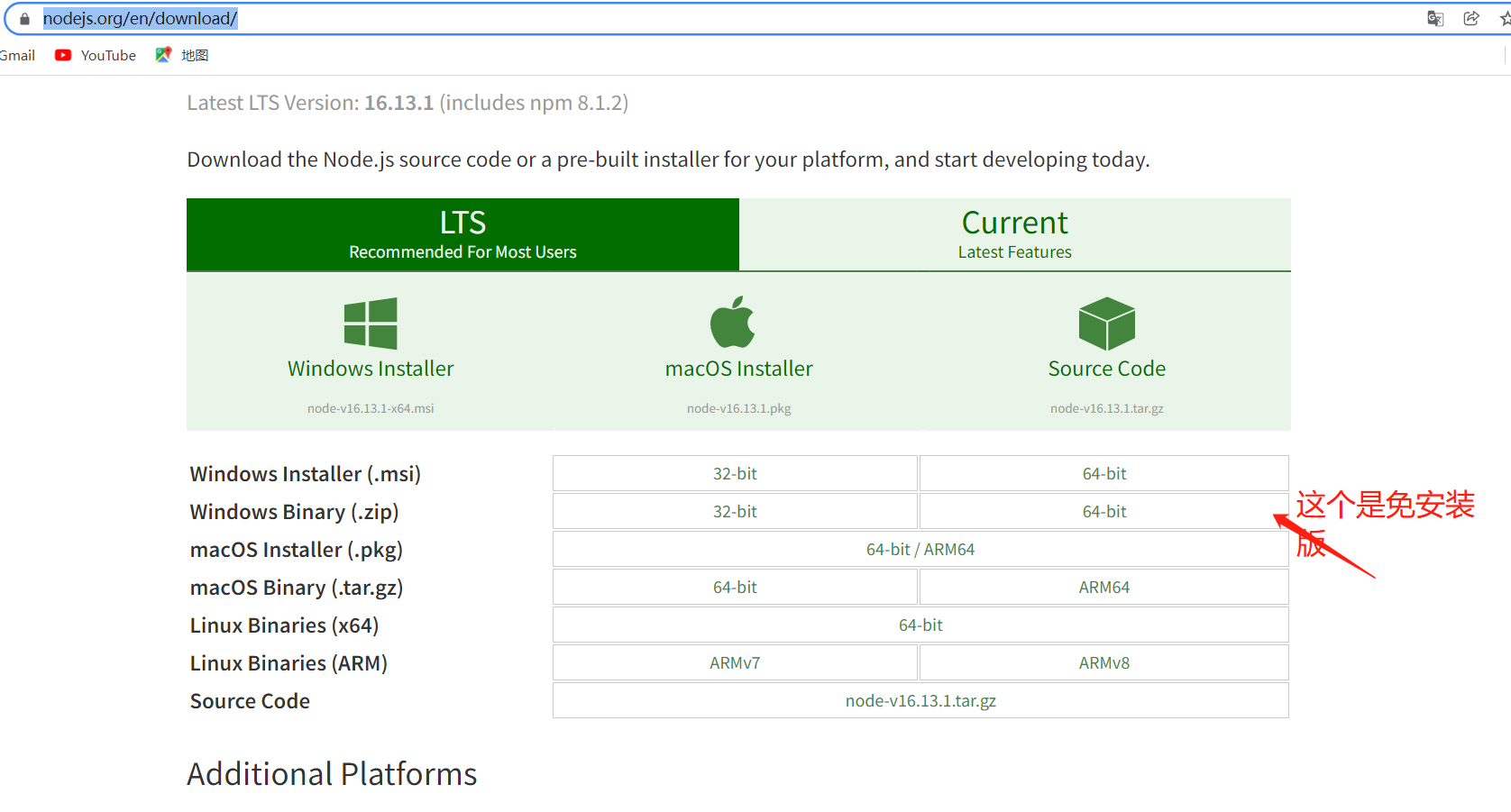
Task: Click the Linux Binaries (ARM) row label
Action: (x=289, y=663)
